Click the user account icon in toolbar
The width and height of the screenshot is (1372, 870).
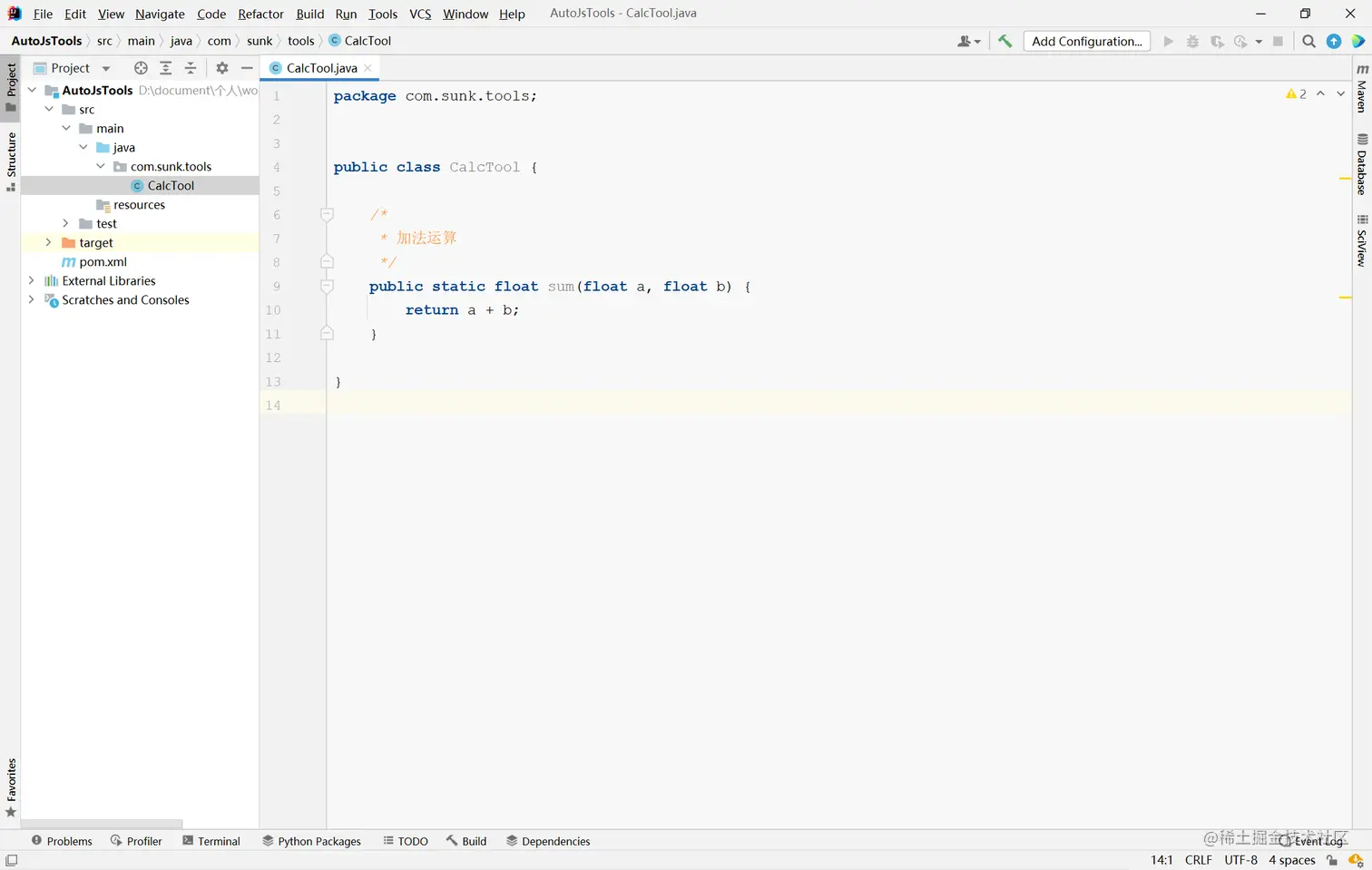968,41
